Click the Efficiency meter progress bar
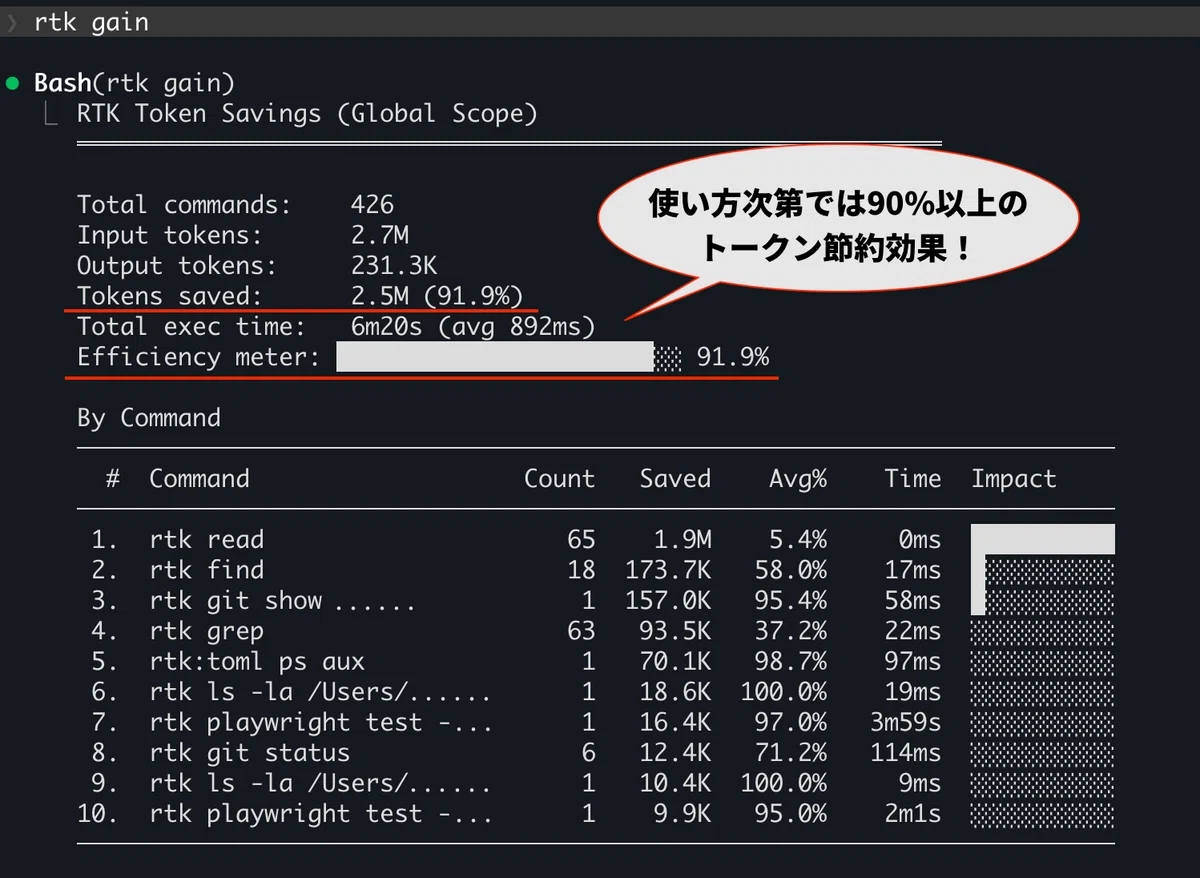 [x=509, y=357]
